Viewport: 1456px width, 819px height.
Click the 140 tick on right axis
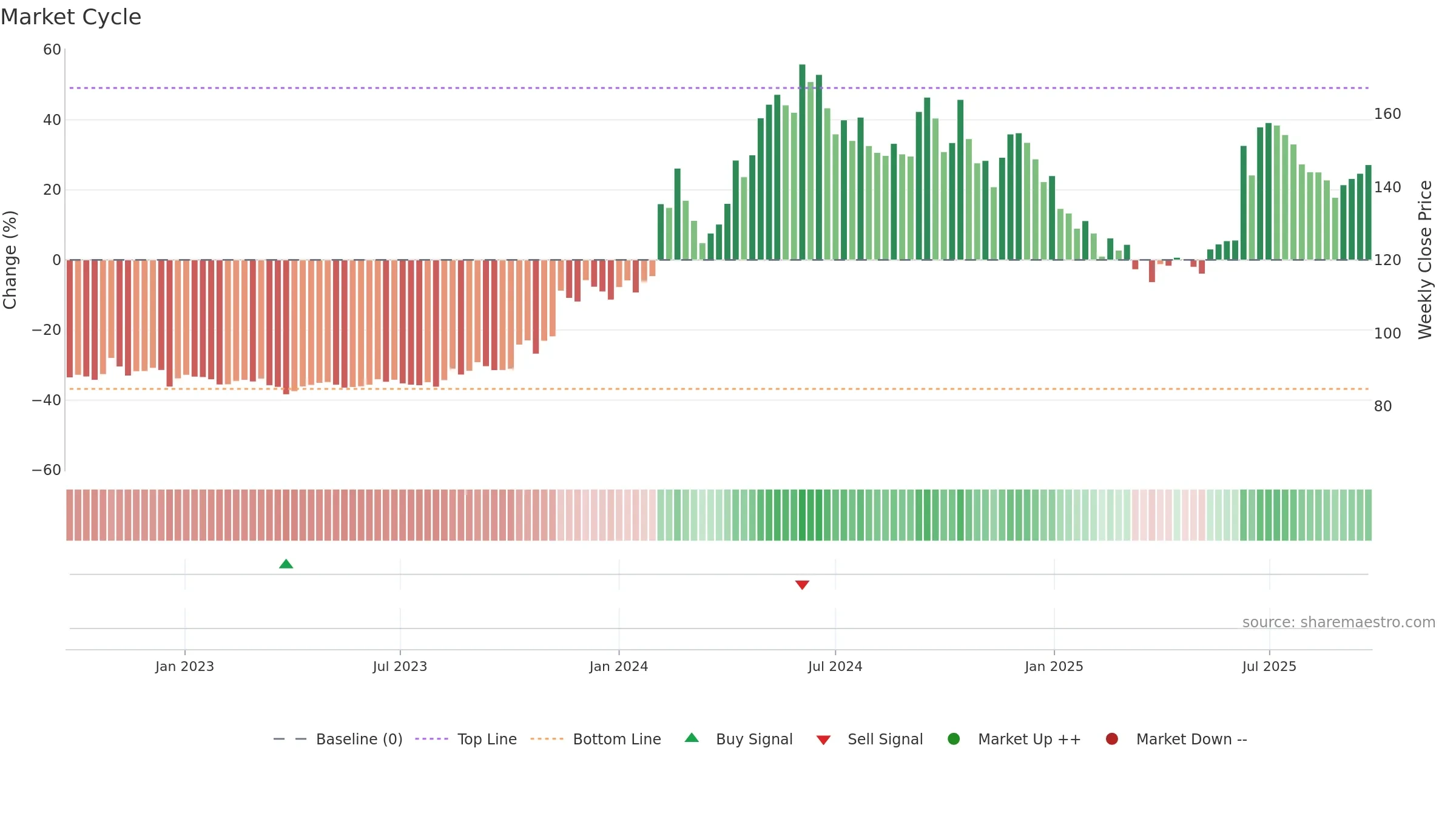point(1387,187)
